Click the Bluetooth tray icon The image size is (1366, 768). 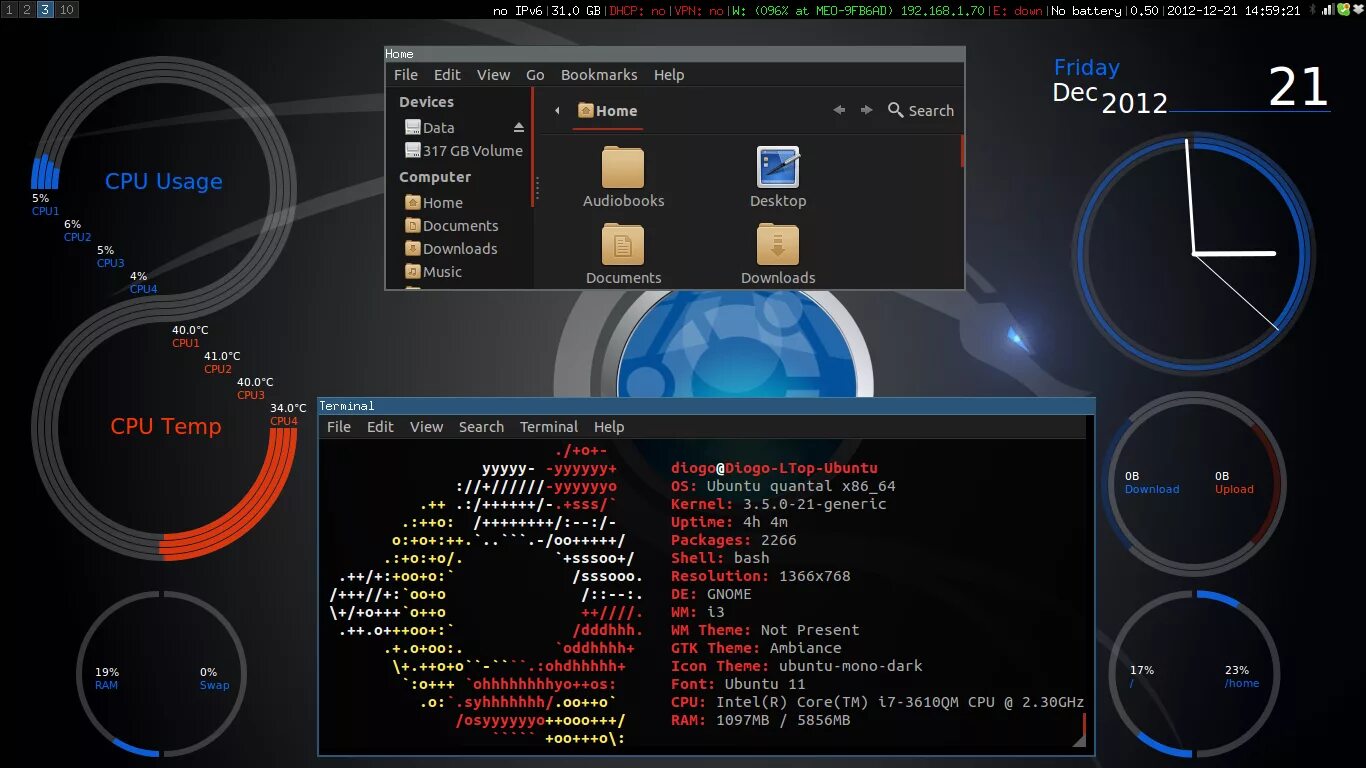point(1313,10)
